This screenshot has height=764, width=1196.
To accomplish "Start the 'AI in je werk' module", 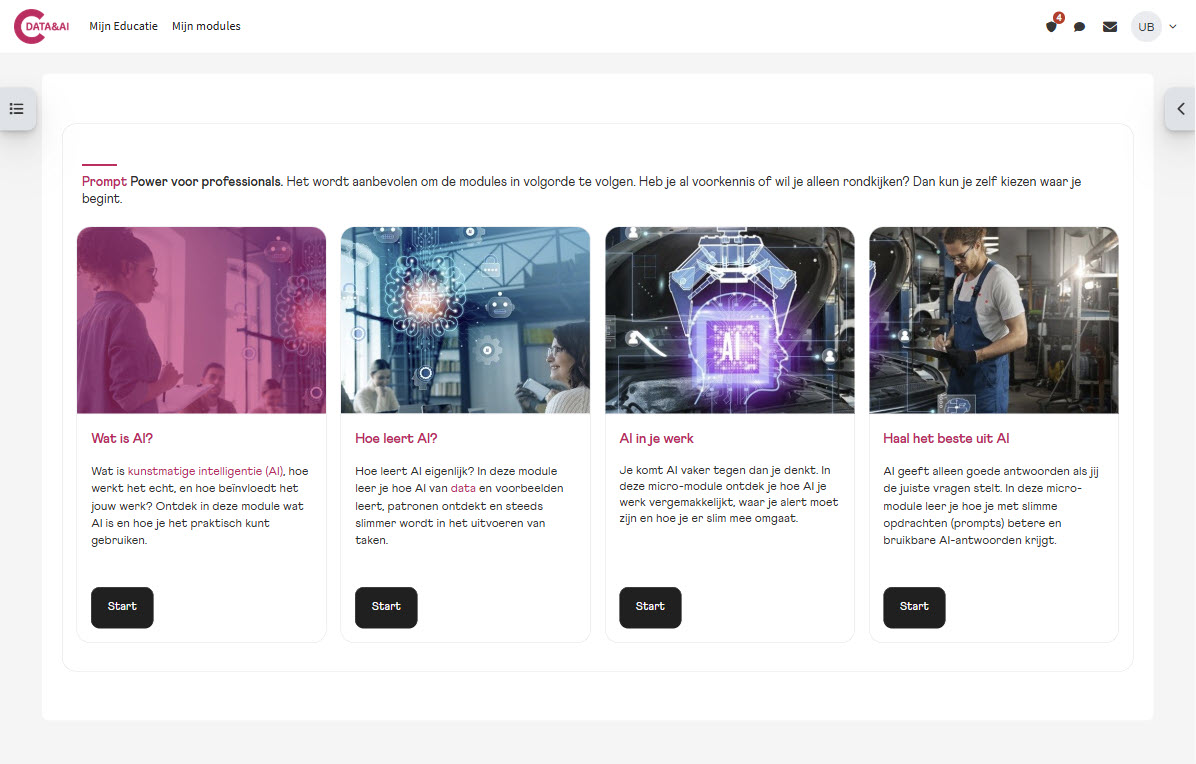I will (650, 607).
